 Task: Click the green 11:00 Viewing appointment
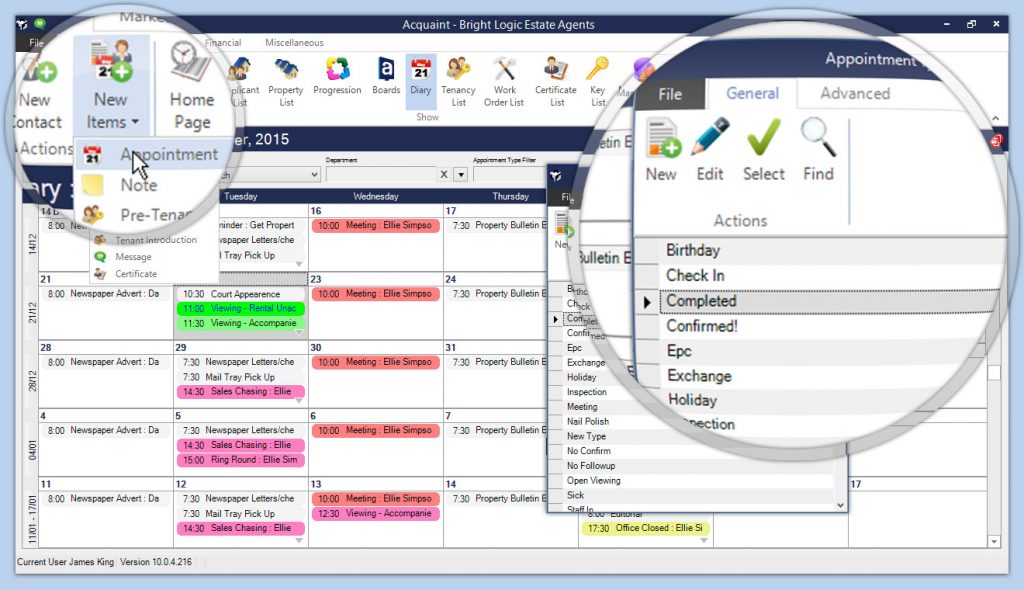pos(240,309)
